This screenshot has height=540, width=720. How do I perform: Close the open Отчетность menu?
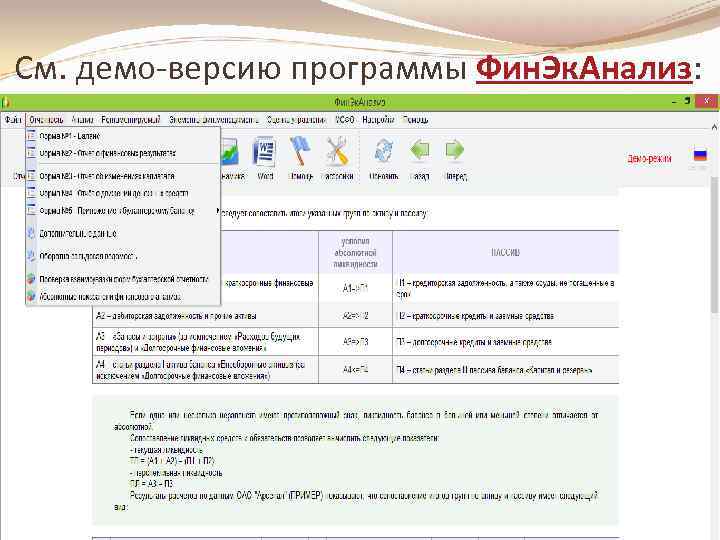(x=46, y=119)
